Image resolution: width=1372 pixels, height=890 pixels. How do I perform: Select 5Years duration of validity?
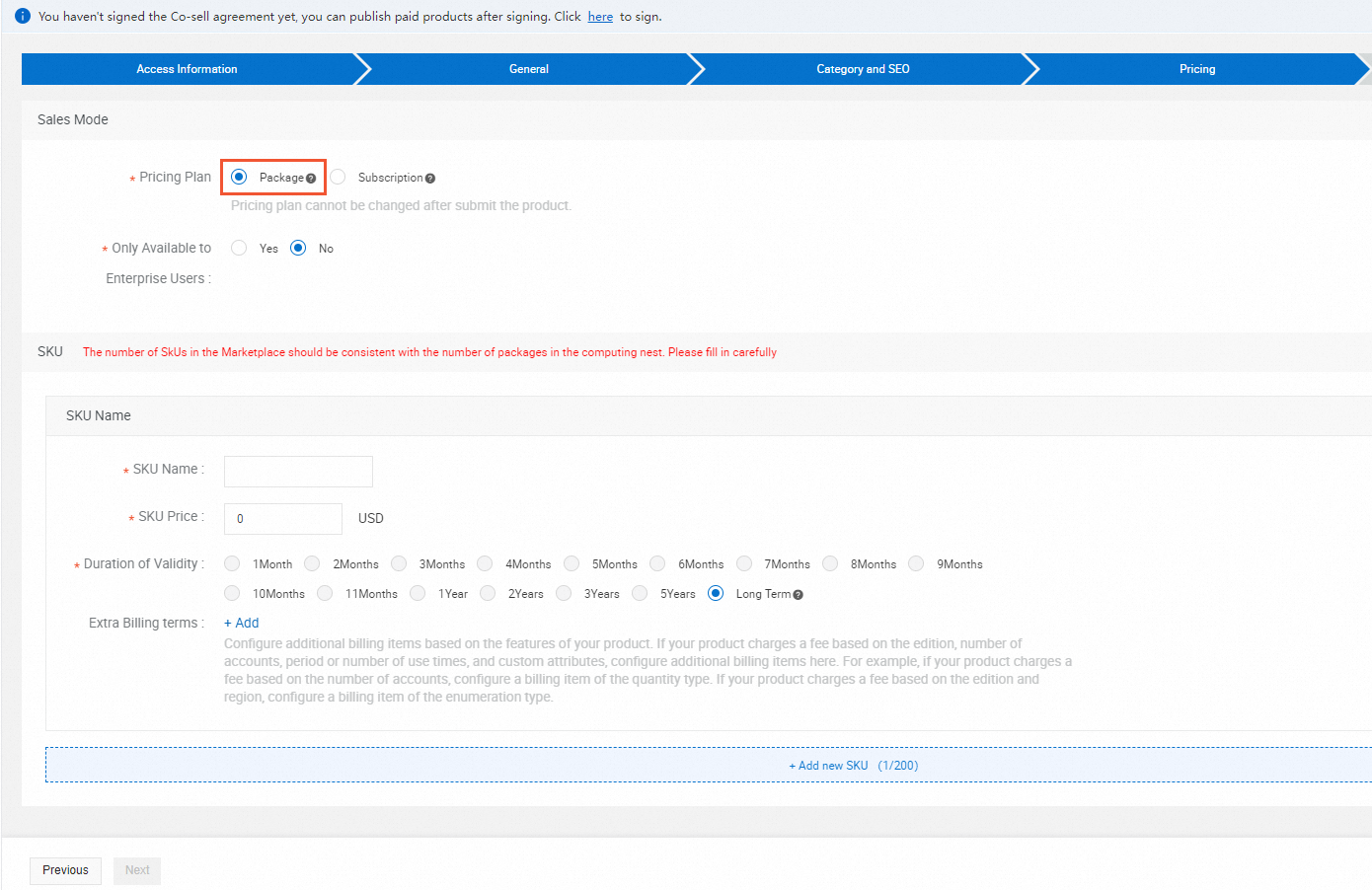[640, 593]
